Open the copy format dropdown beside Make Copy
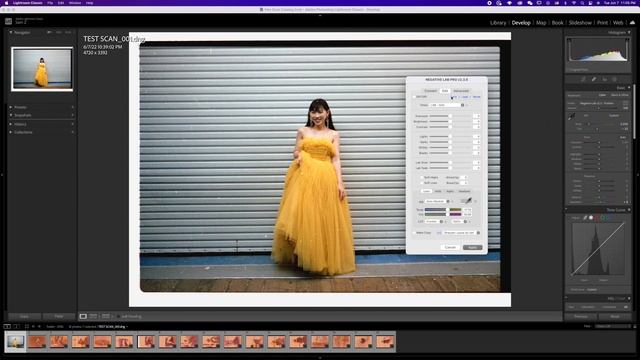Viewport: 640px width, 360px height. (x=461, y=233)
